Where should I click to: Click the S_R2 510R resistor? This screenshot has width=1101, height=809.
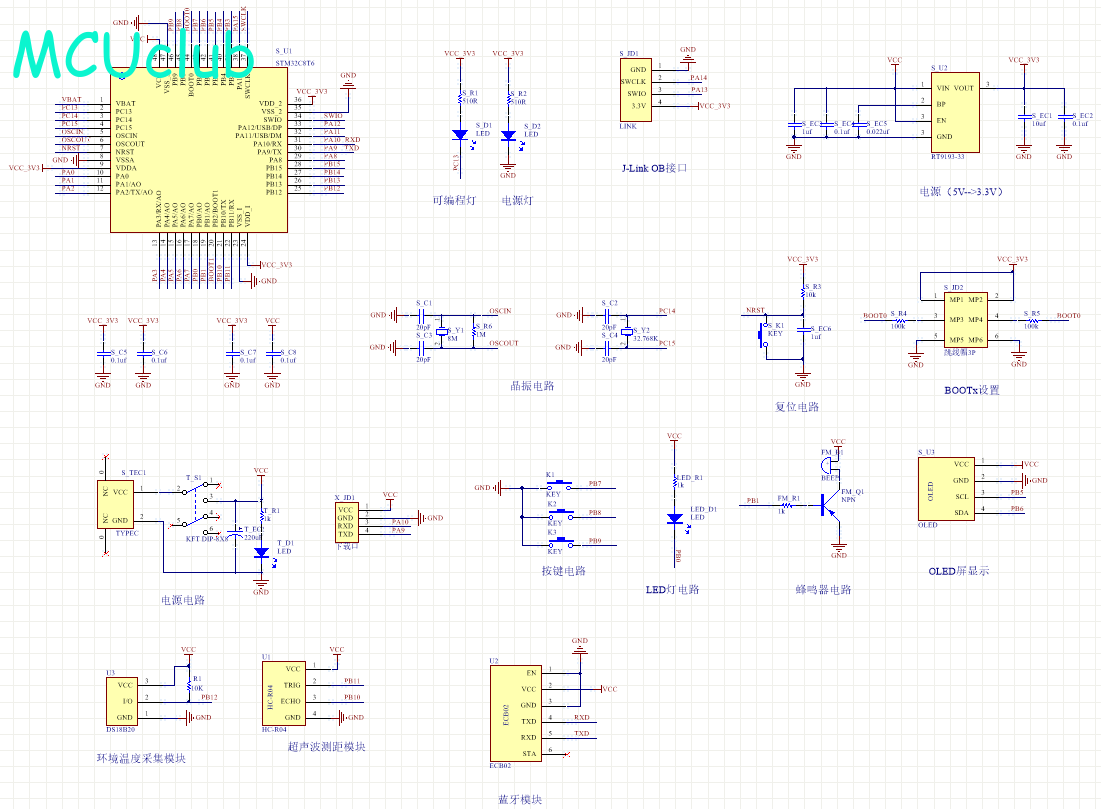pos(508,98)
